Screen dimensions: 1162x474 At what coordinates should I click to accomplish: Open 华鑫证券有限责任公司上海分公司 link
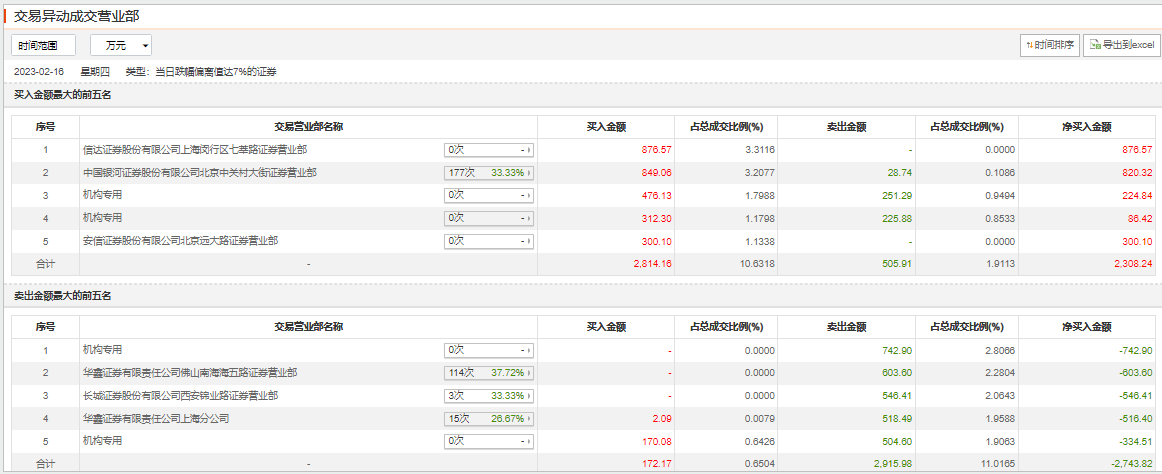[156, 419]
